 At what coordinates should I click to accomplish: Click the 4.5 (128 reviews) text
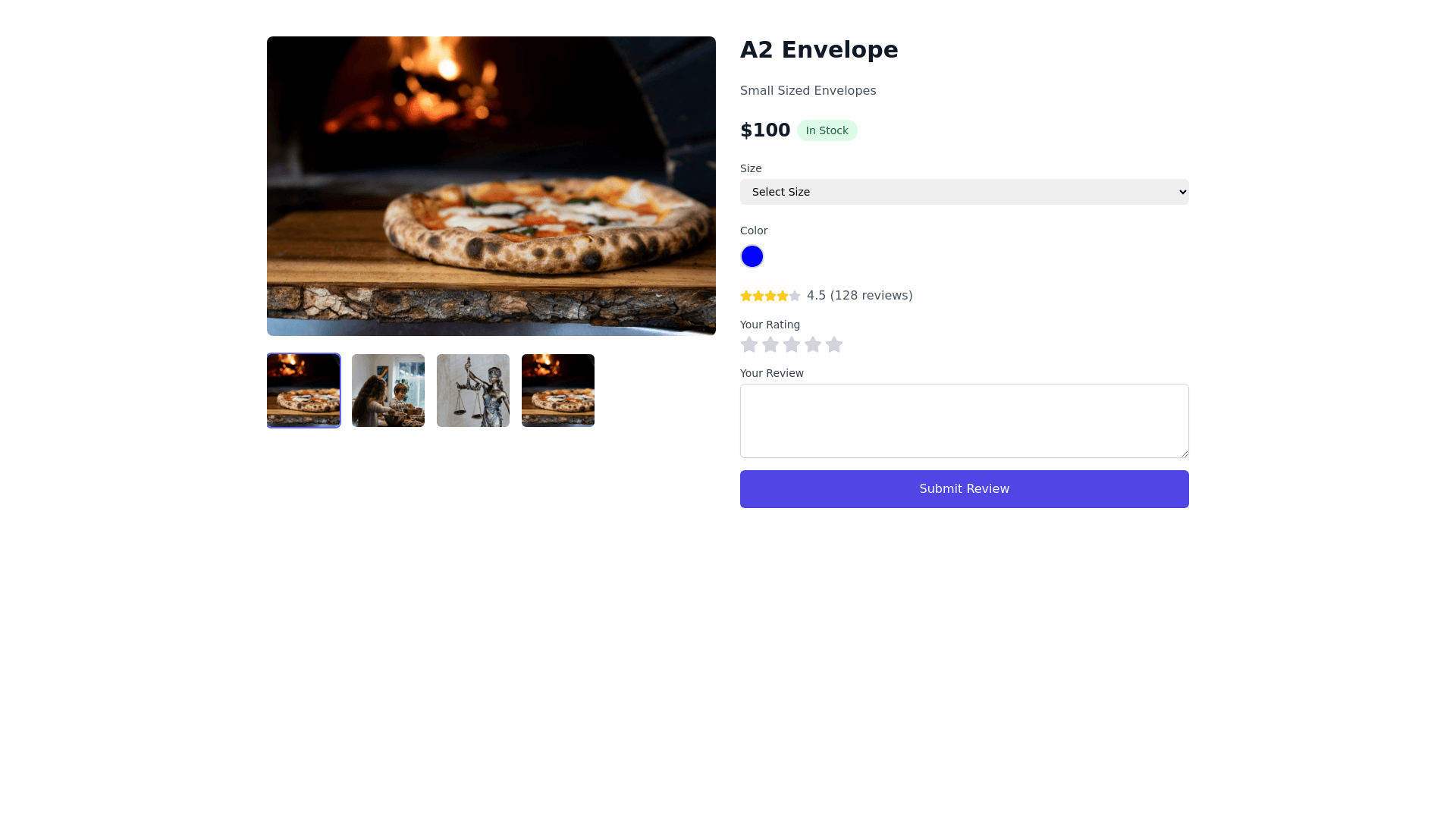click(x=859, y=296)
